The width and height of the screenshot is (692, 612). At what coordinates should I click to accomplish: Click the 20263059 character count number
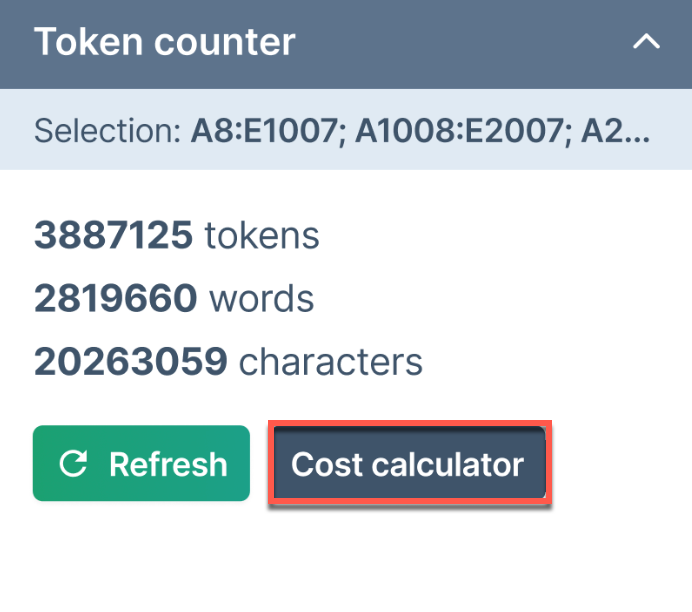click(131, 362)
